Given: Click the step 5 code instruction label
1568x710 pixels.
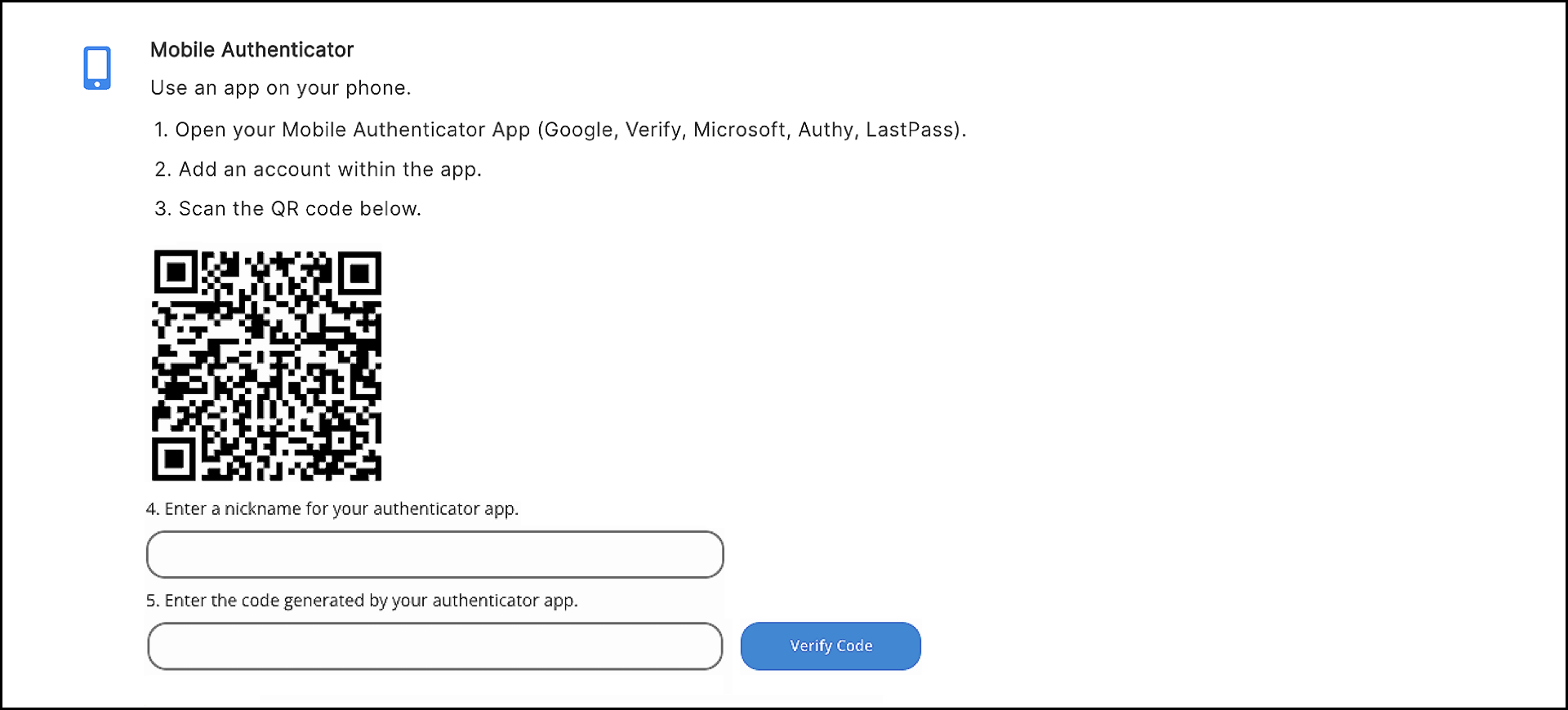Looking at the screenshot, I should pyautogui.click(x=362, y=601).
